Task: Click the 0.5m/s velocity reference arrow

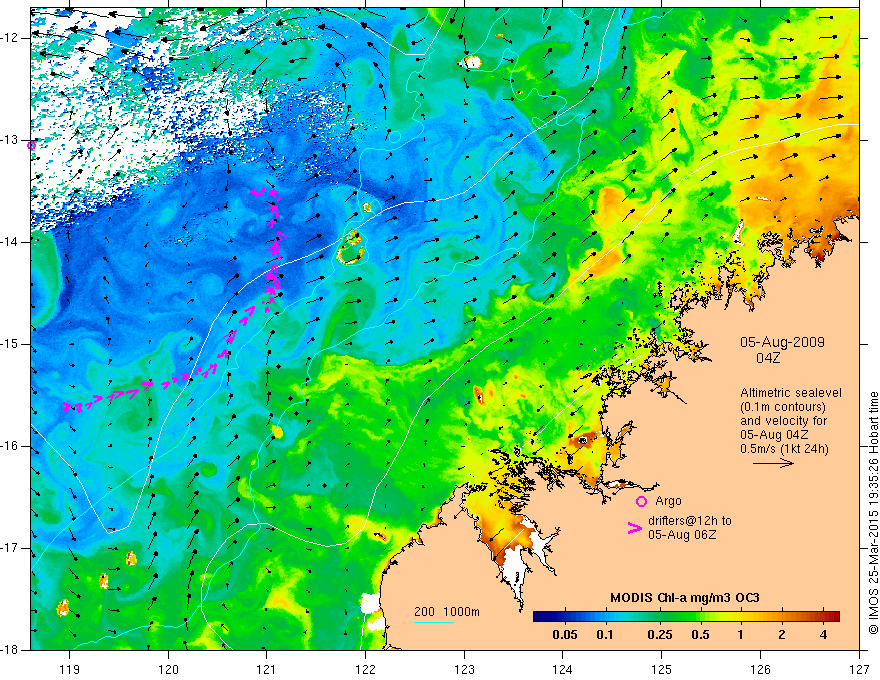Action: tap(773, 463)
